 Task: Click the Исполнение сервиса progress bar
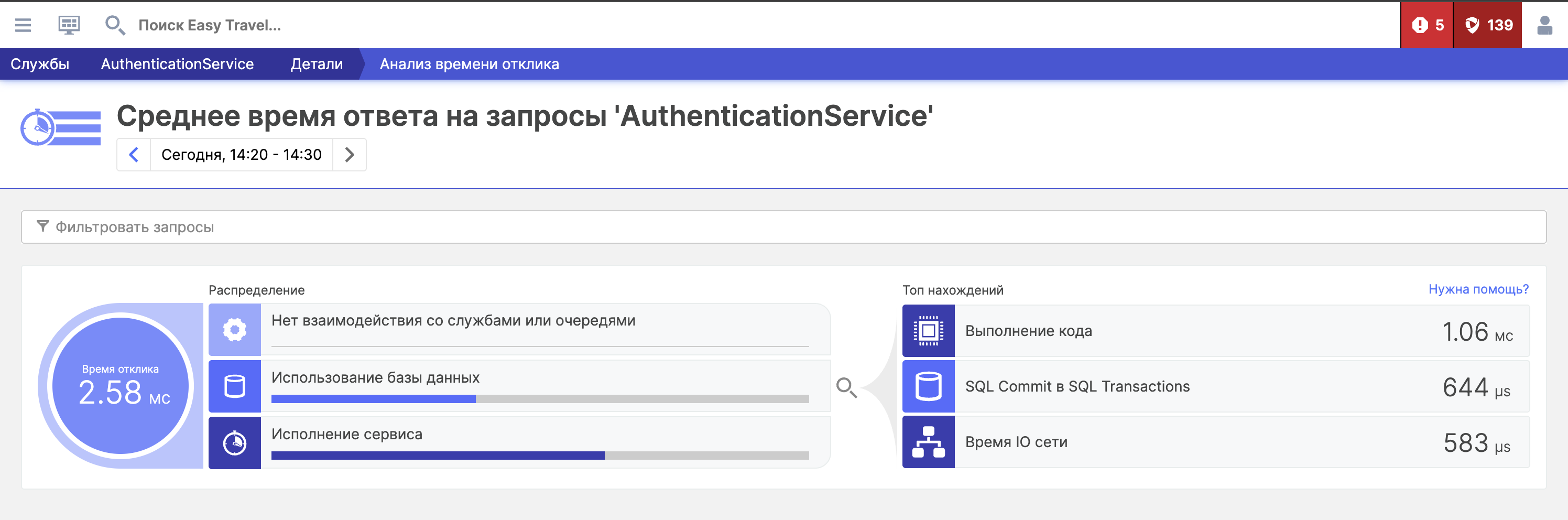click(x=539, y=456)
